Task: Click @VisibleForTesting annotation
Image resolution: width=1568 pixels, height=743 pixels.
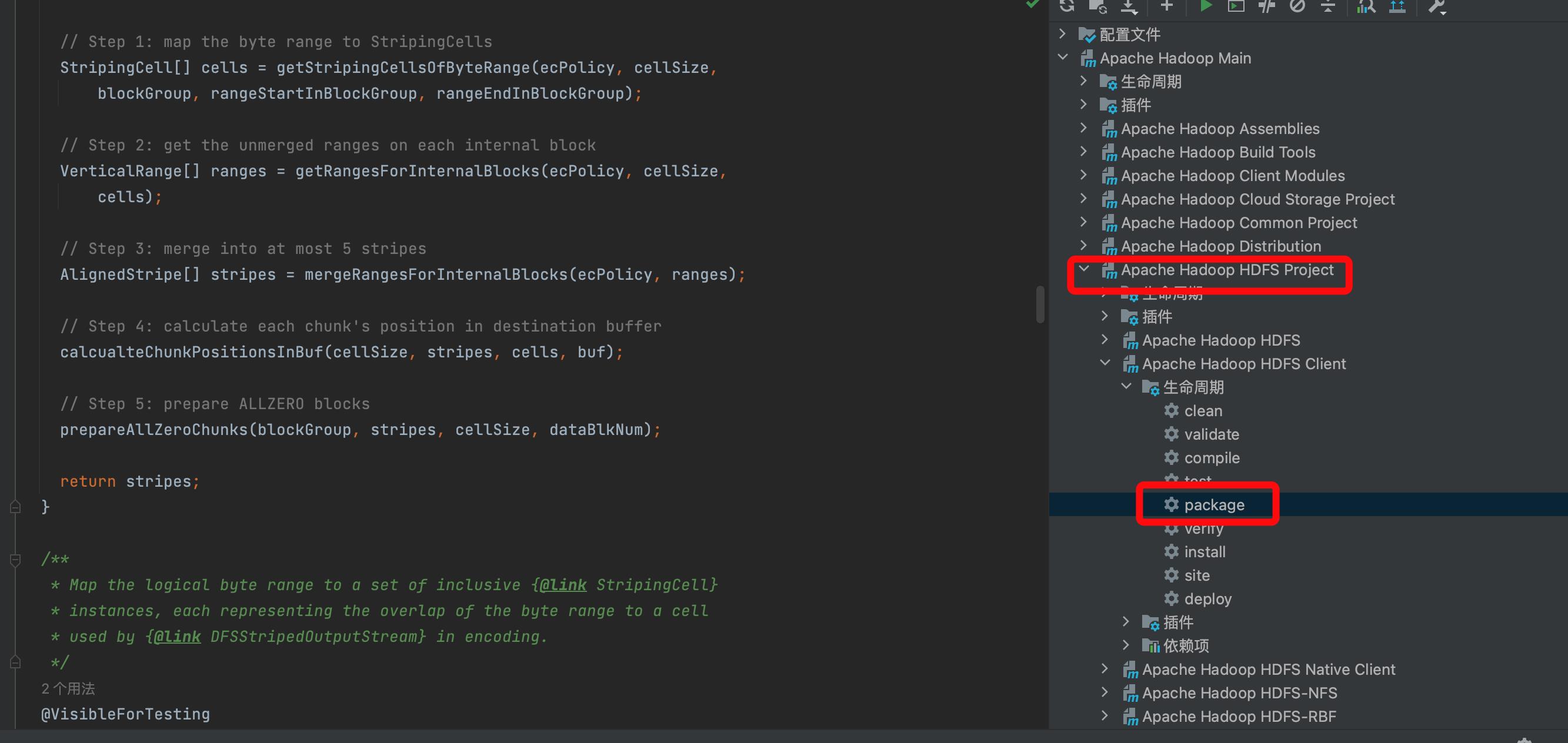Action: 125,714
